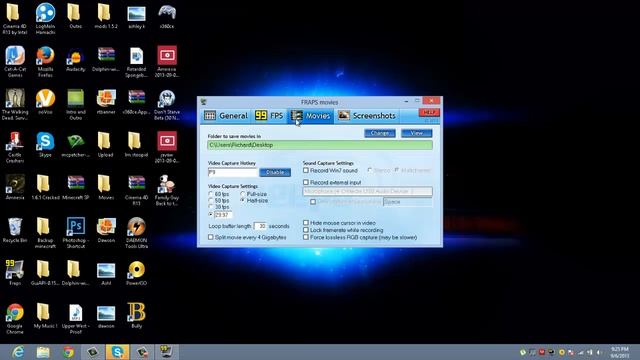The image size is (640, 360).
Task: Enable Record Win7 sound checkbox
Action: tap(306, 170)
